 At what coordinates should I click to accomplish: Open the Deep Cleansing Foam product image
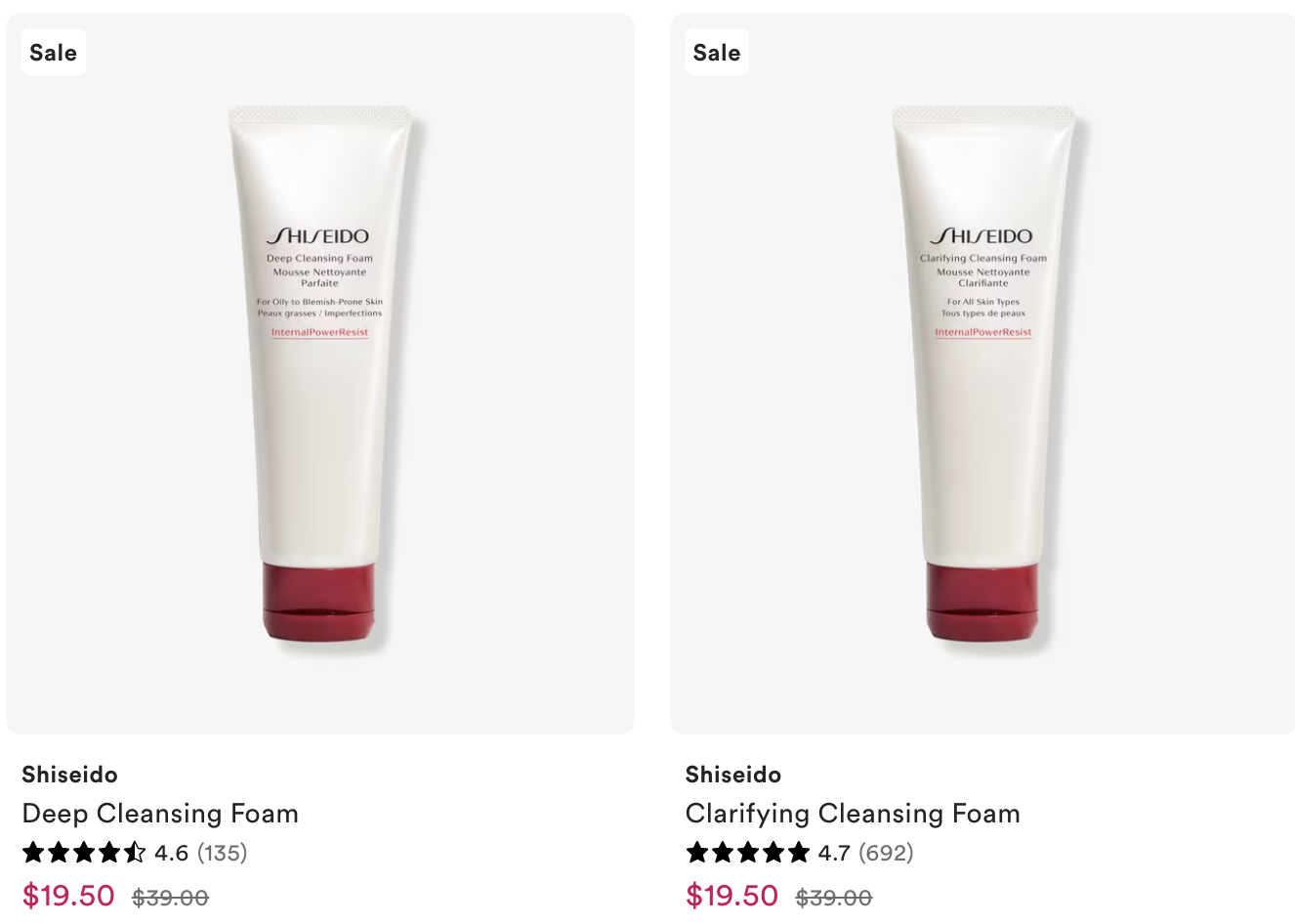coord(320,374)
